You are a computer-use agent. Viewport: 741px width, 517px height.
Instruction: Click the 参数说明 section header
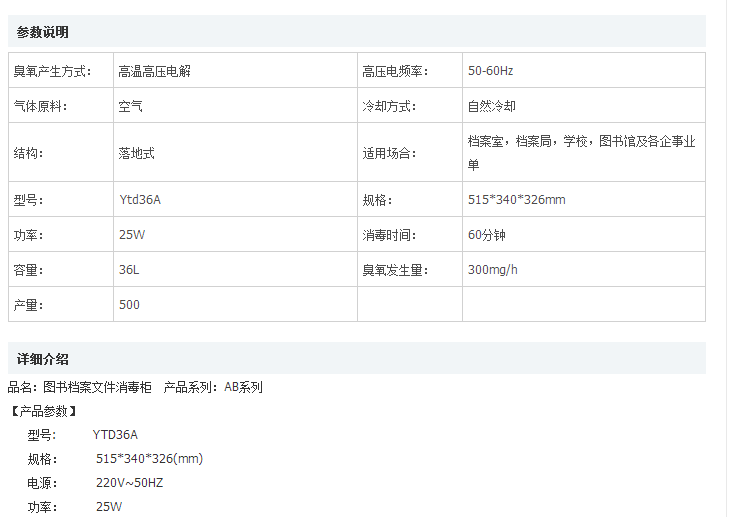point(43,32)
